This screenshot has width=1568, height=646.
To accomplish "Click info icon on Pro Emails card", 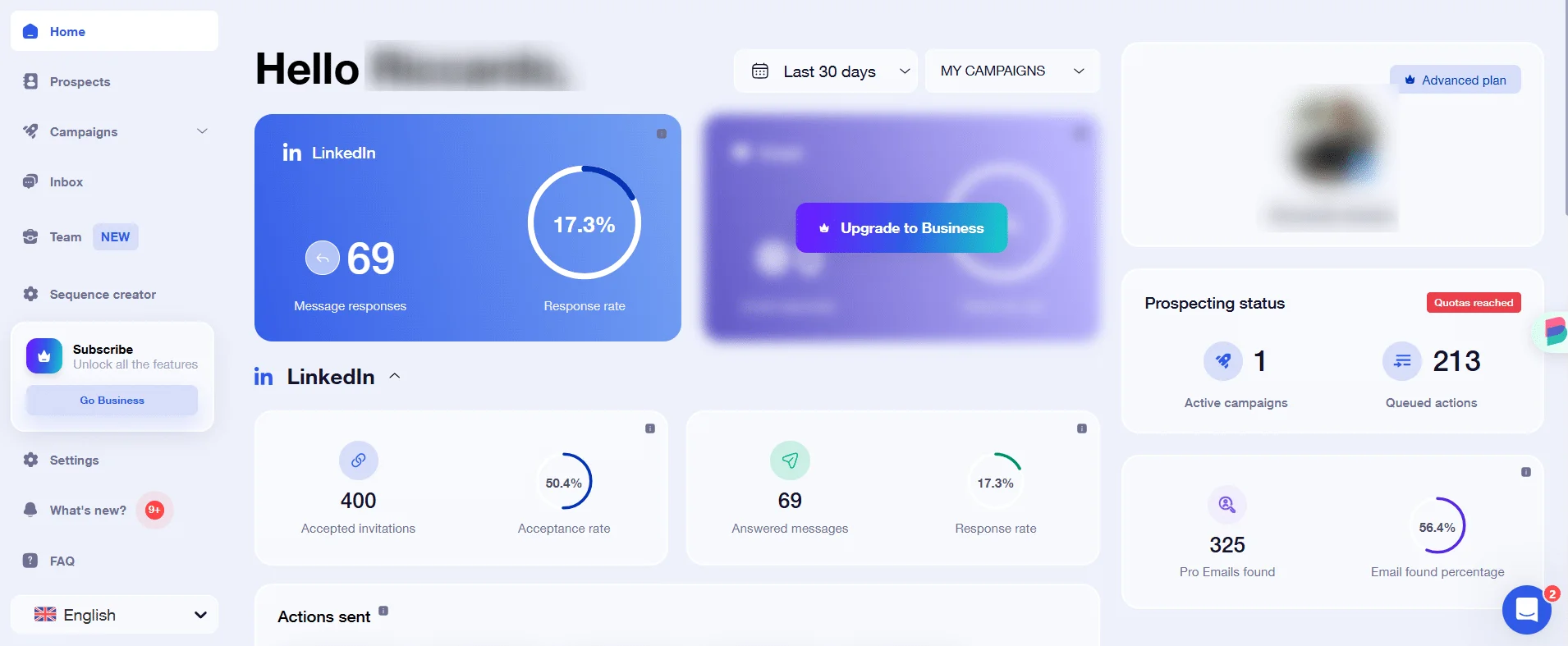I will [1526, 472].
